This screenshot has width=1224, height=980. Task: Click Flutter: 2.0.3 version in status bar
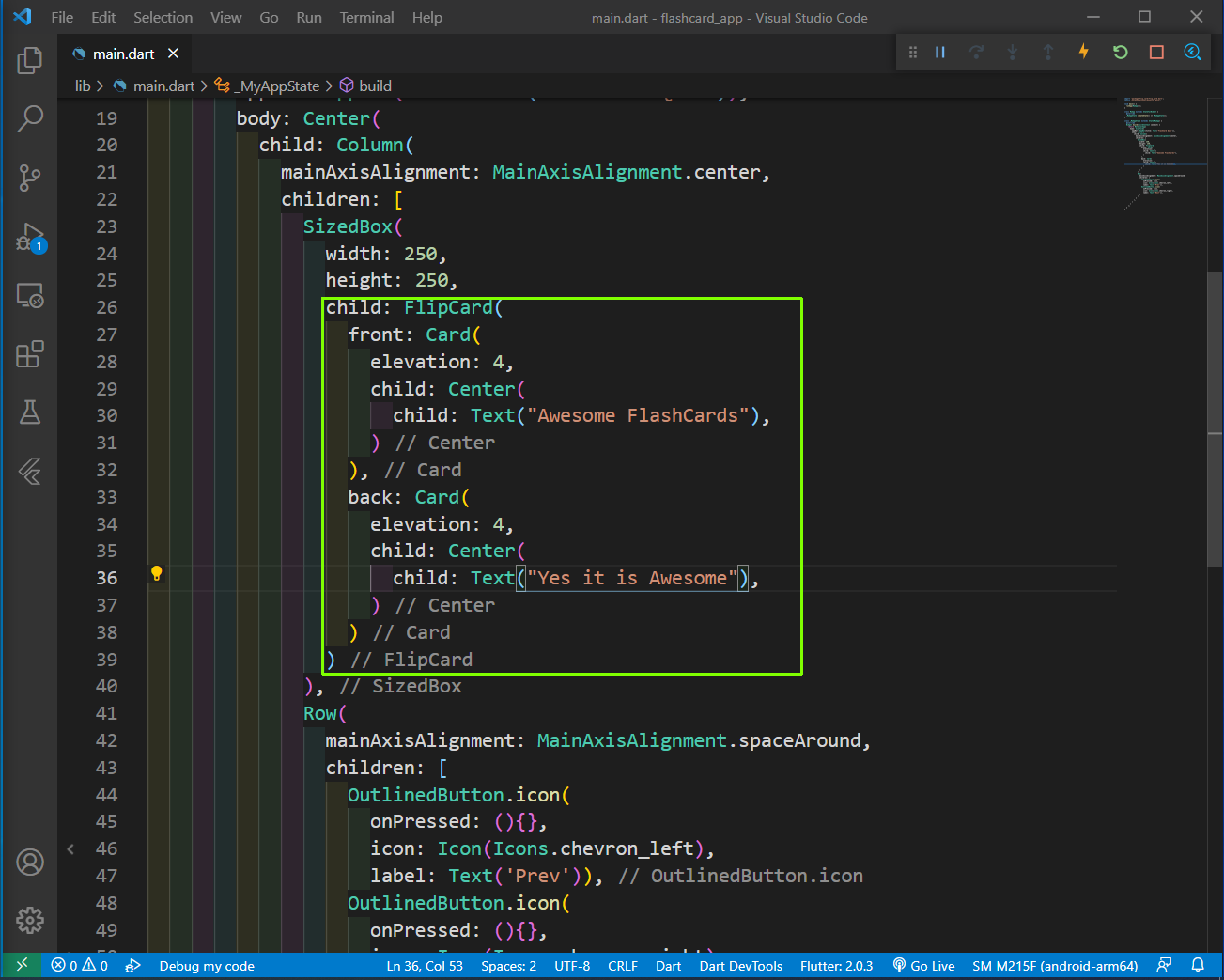coord(836,965)
